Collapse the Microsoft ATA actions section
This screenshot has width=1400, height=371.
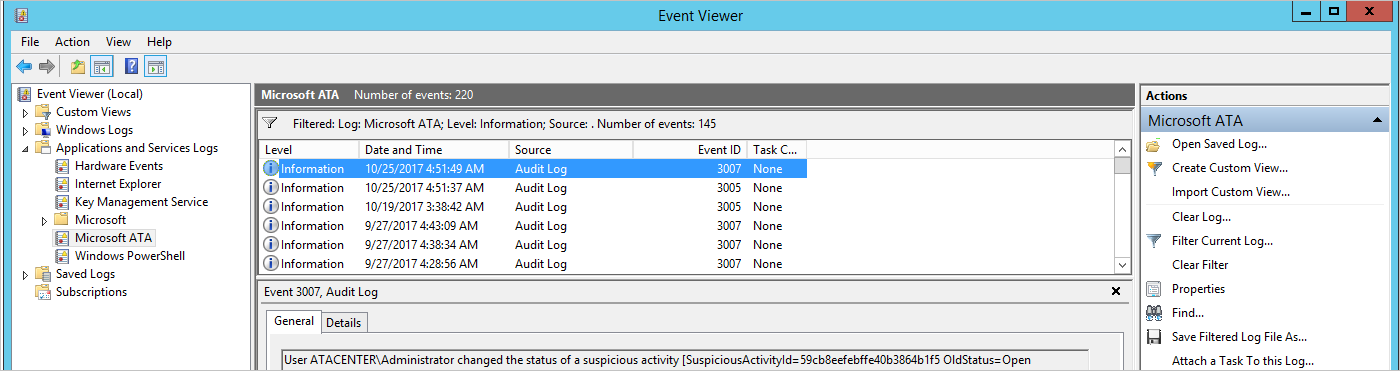click(1378, 120)
